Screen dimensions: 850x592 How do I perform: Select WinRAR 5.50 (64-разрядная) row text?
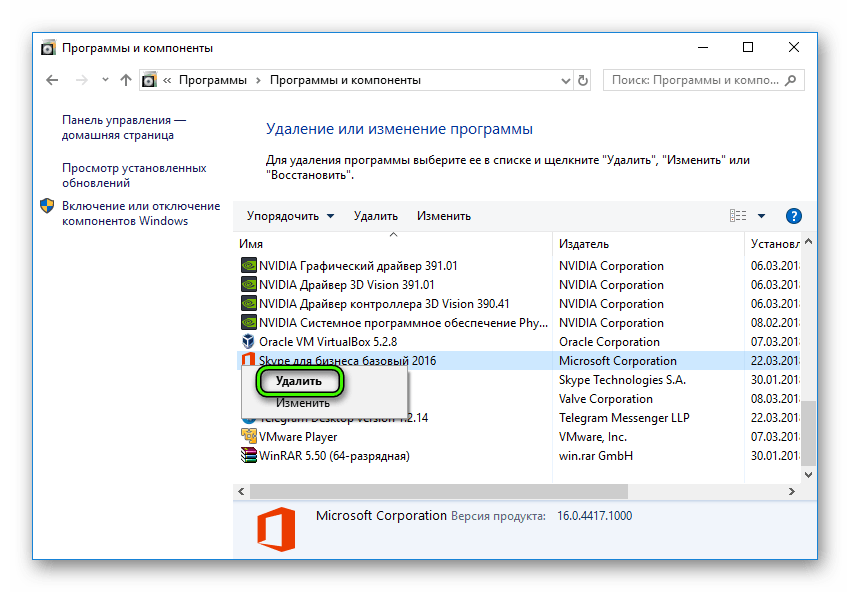(x=334, y=455)
